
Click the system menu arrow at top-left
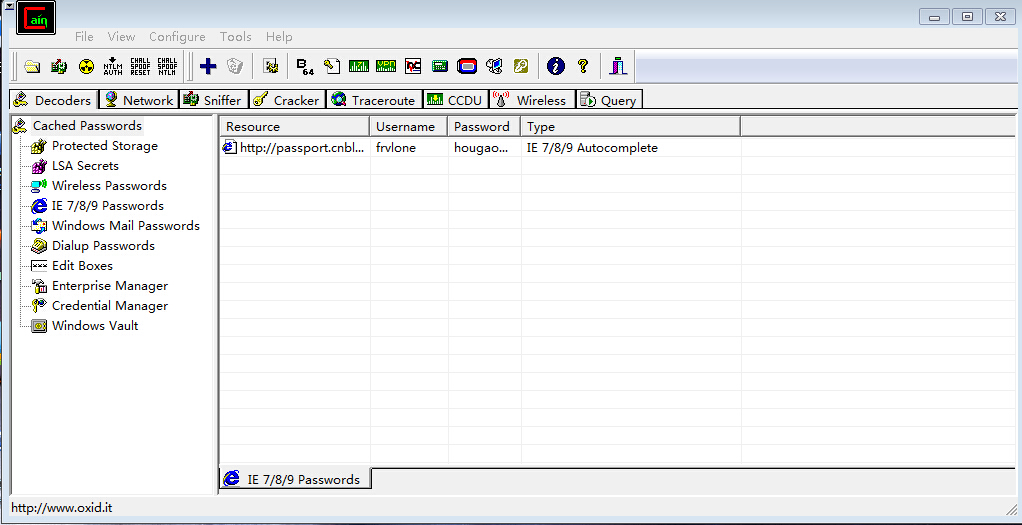point(9,7)
